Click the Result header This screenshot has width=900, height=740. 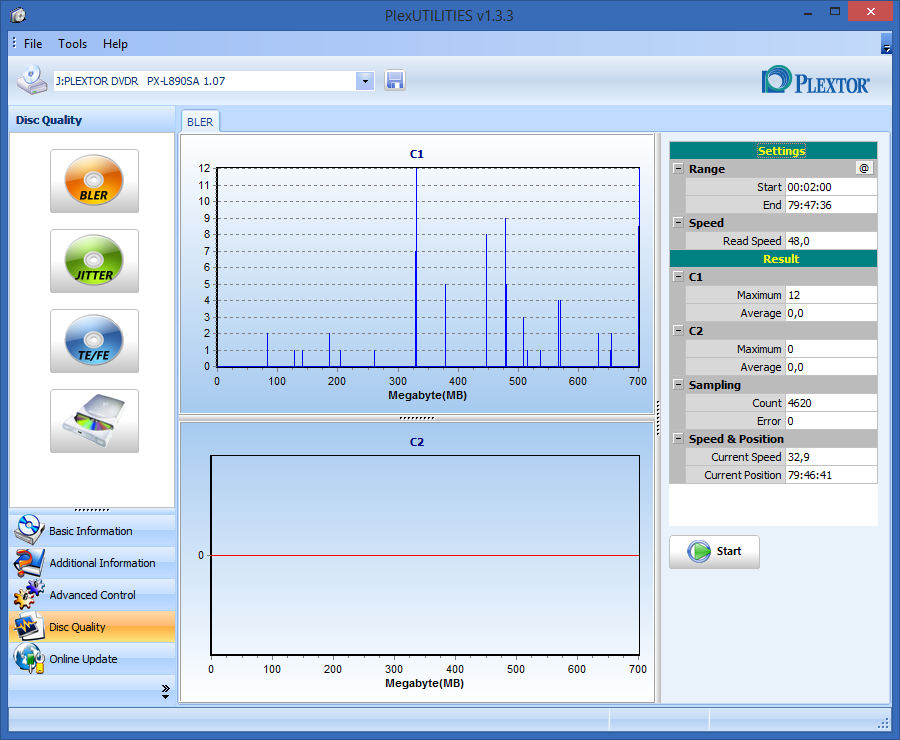773,258
